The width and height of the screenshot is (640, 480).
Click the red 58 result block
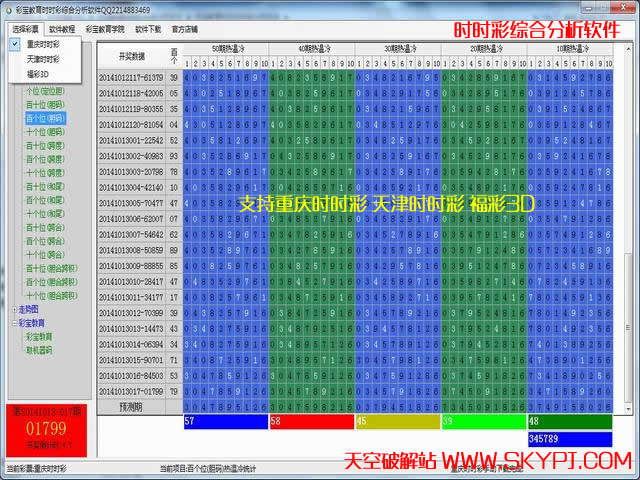click(311, 423)
